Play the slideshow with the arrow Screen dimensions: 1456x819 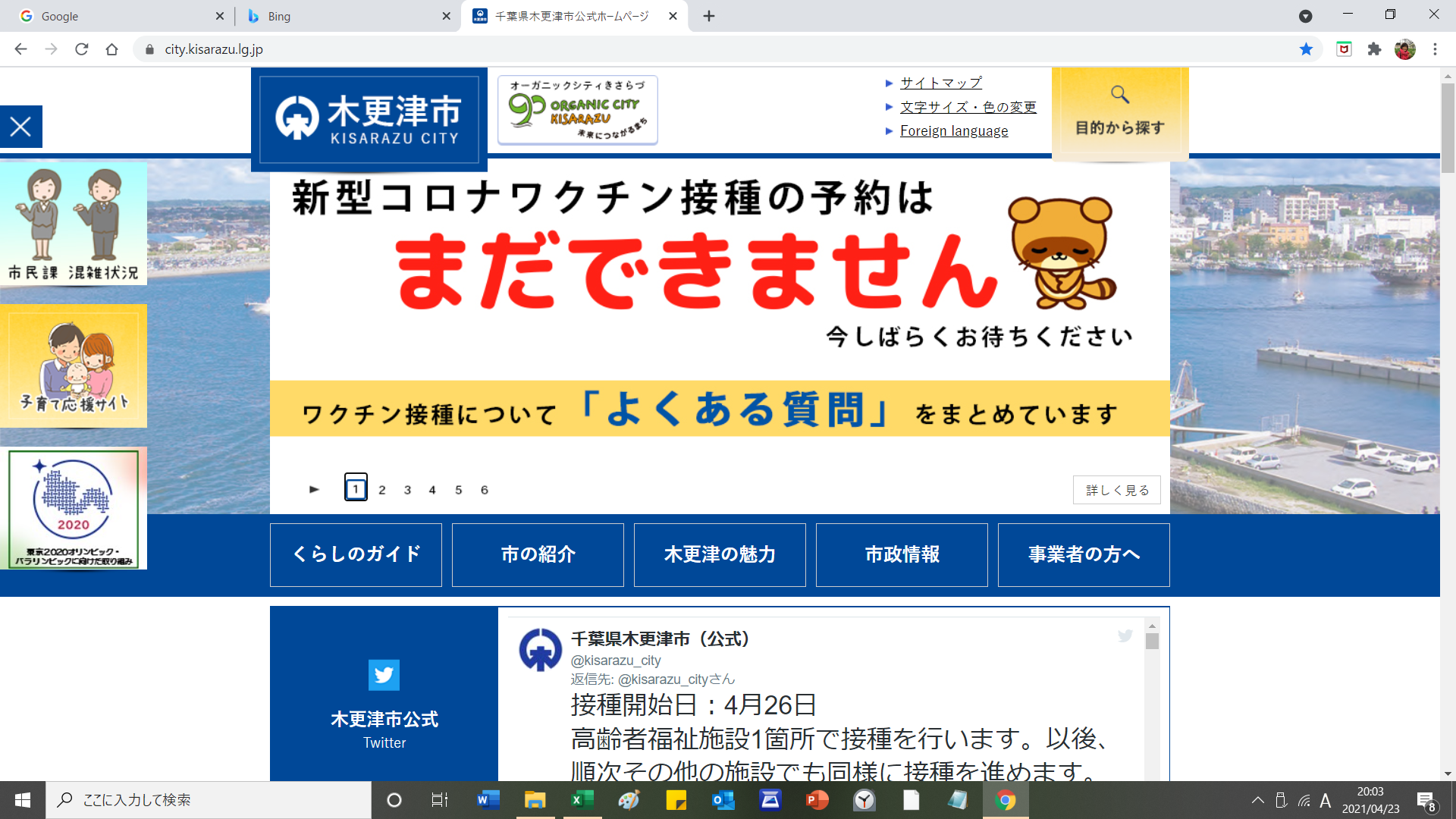point(314,490)
